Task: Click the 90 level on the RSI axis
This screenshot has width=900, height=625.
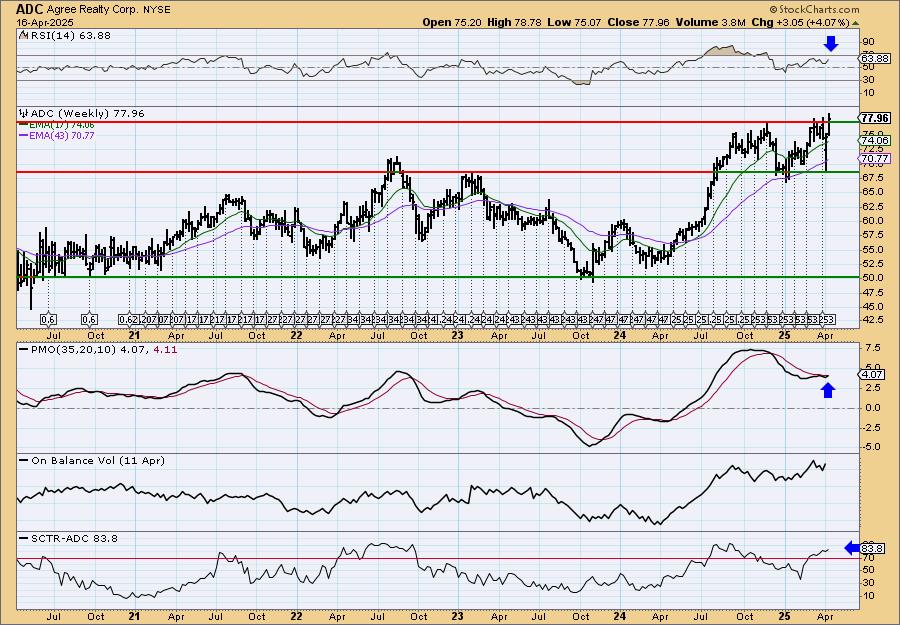Action: 868,42
